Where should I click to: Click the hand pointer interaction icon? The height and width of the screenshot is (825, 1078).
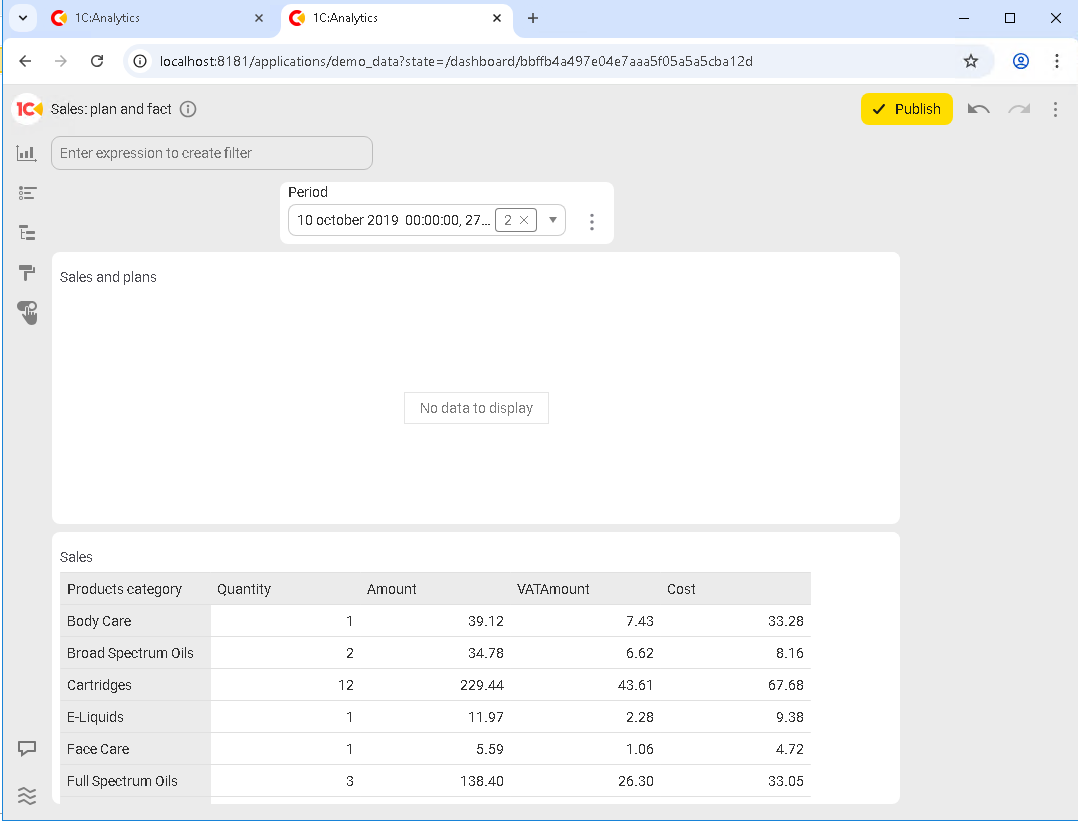tap(27, 313)
